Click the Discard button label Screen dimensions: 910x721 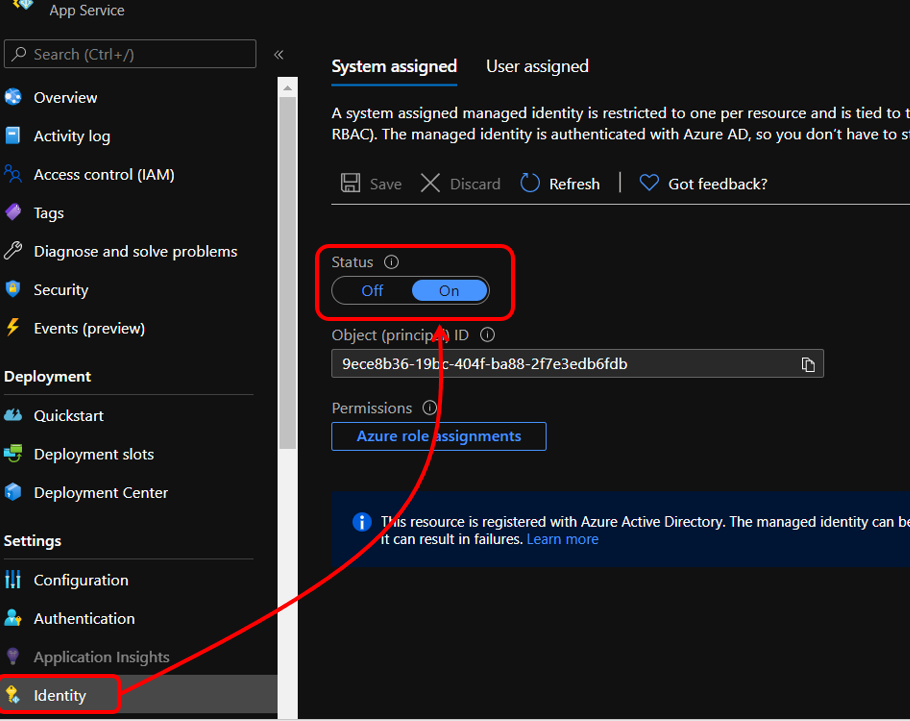point(475,184)
